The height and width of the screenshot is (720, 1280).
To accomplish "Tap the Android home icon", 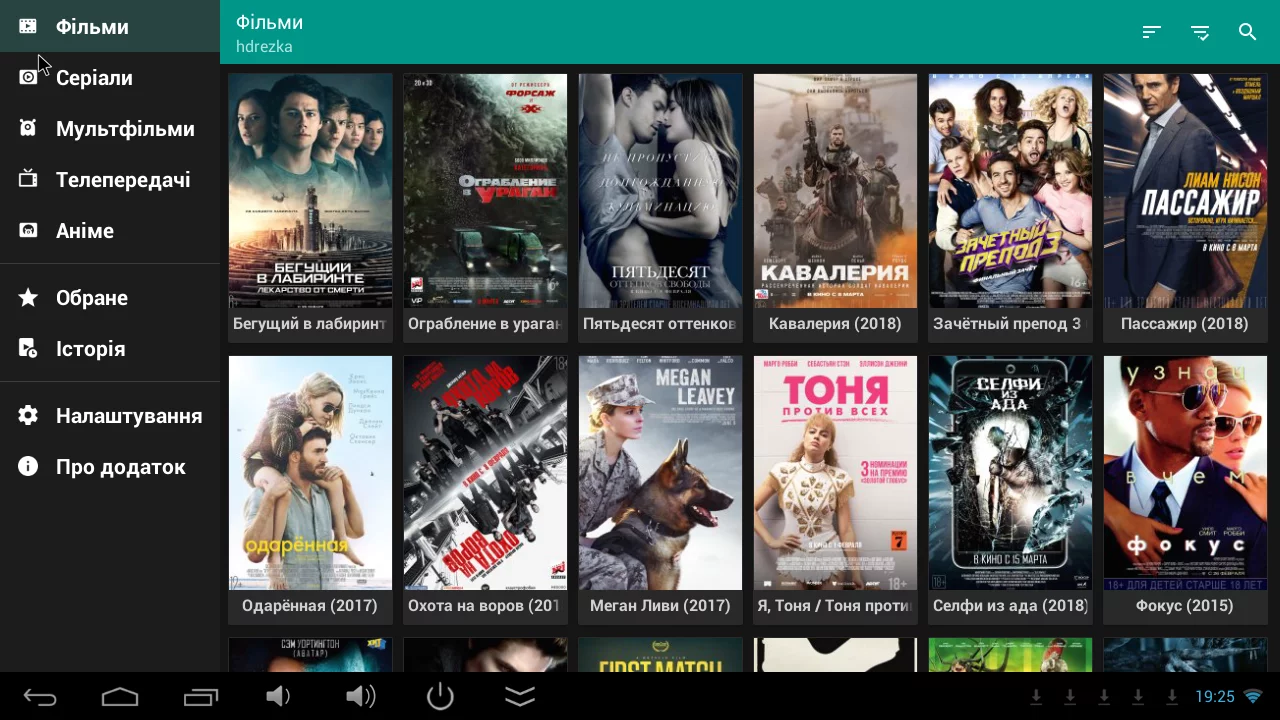I will coord(120,697).
